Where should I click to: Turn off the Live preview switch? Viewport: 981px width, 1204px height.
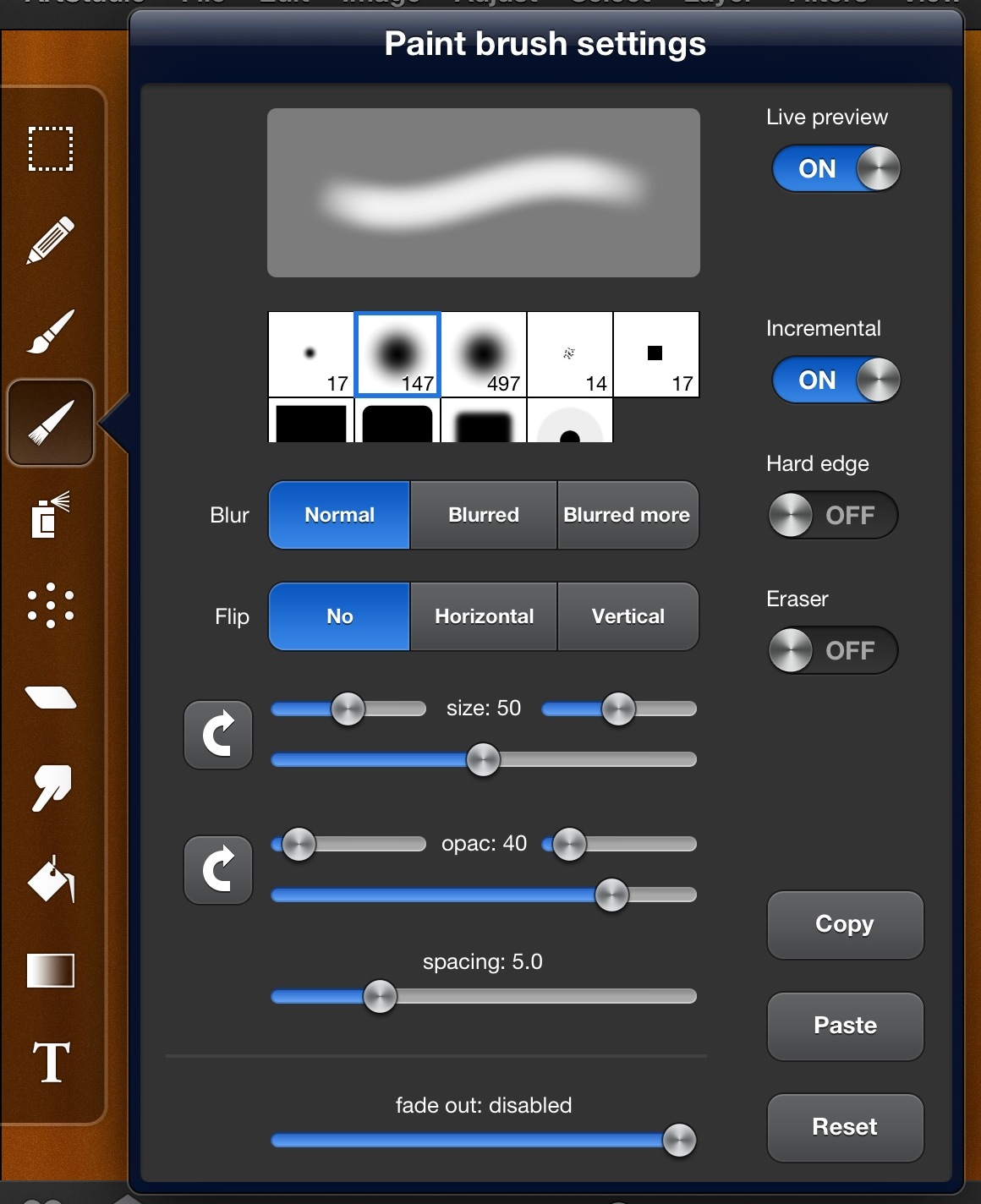[836, 169]
